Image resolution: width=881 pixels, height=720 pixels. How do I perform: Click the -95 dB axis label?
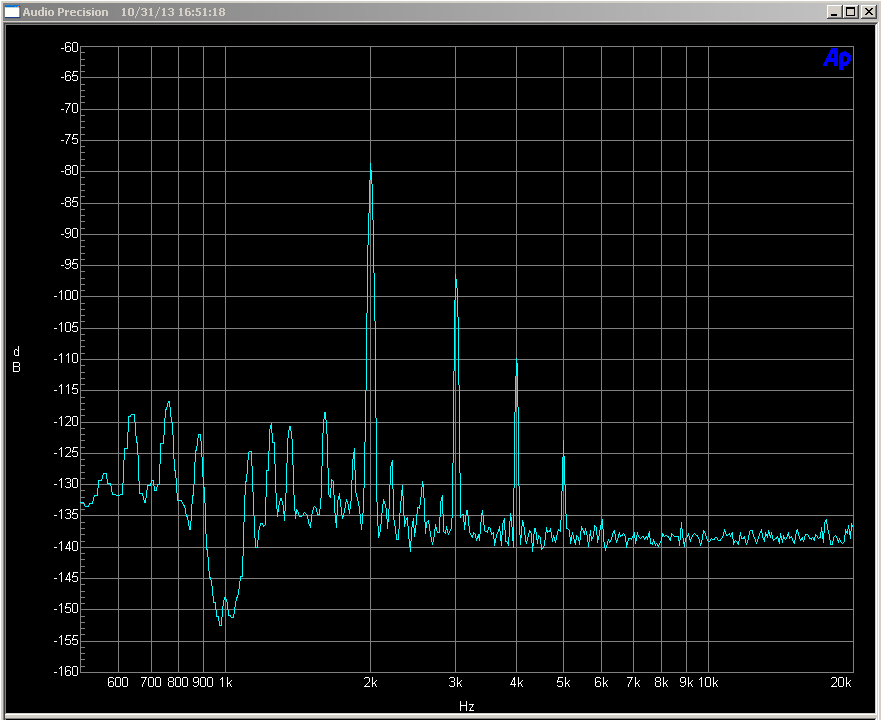[70, 264]
